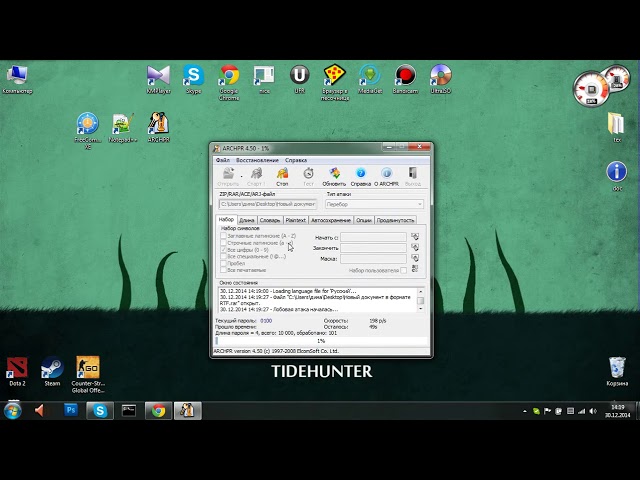Open Counter-Strike Global Offensive shortcut

88,374
